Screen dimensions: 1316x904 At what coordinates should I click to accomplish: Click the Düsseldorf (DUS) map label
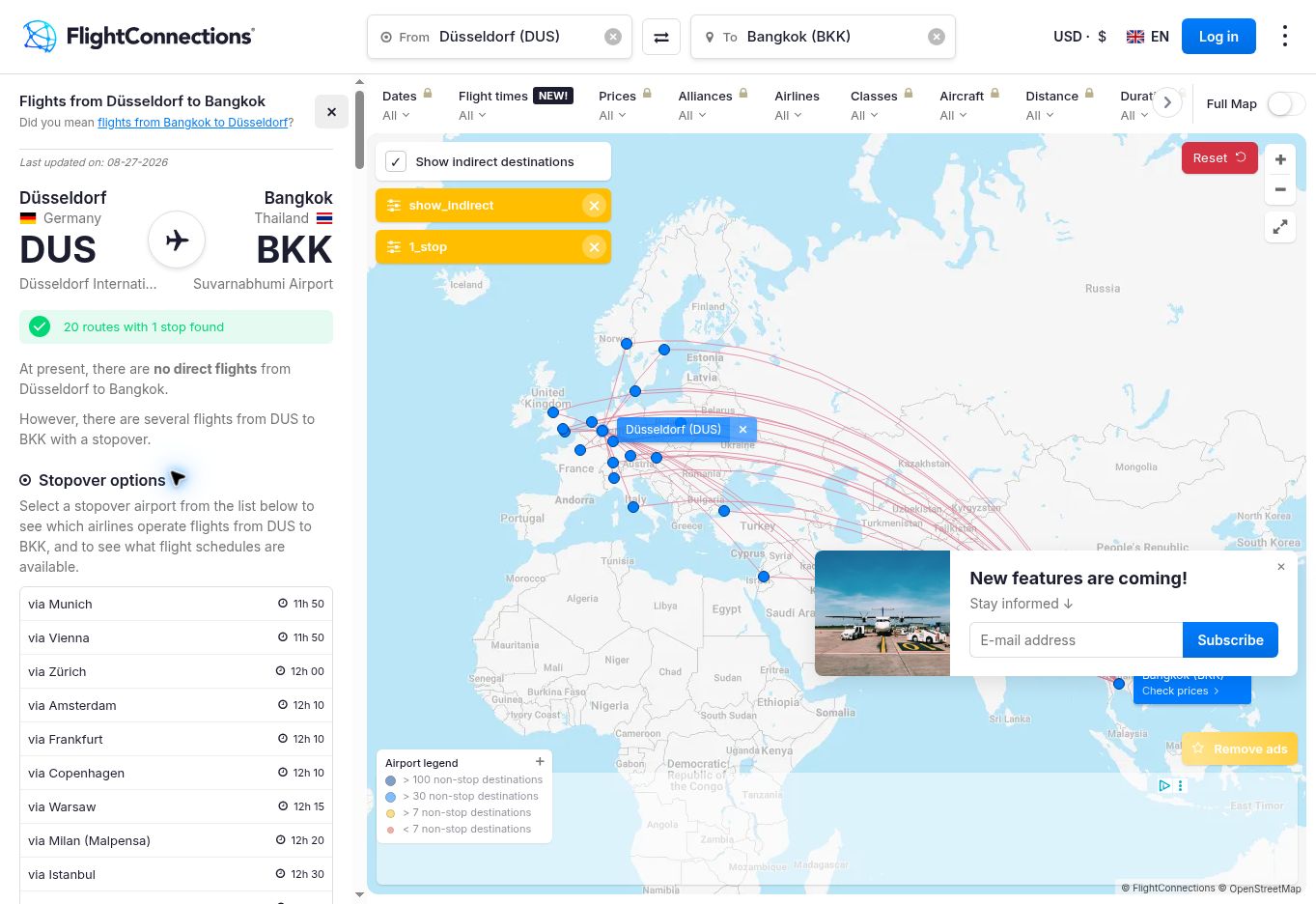coord(673,430)
